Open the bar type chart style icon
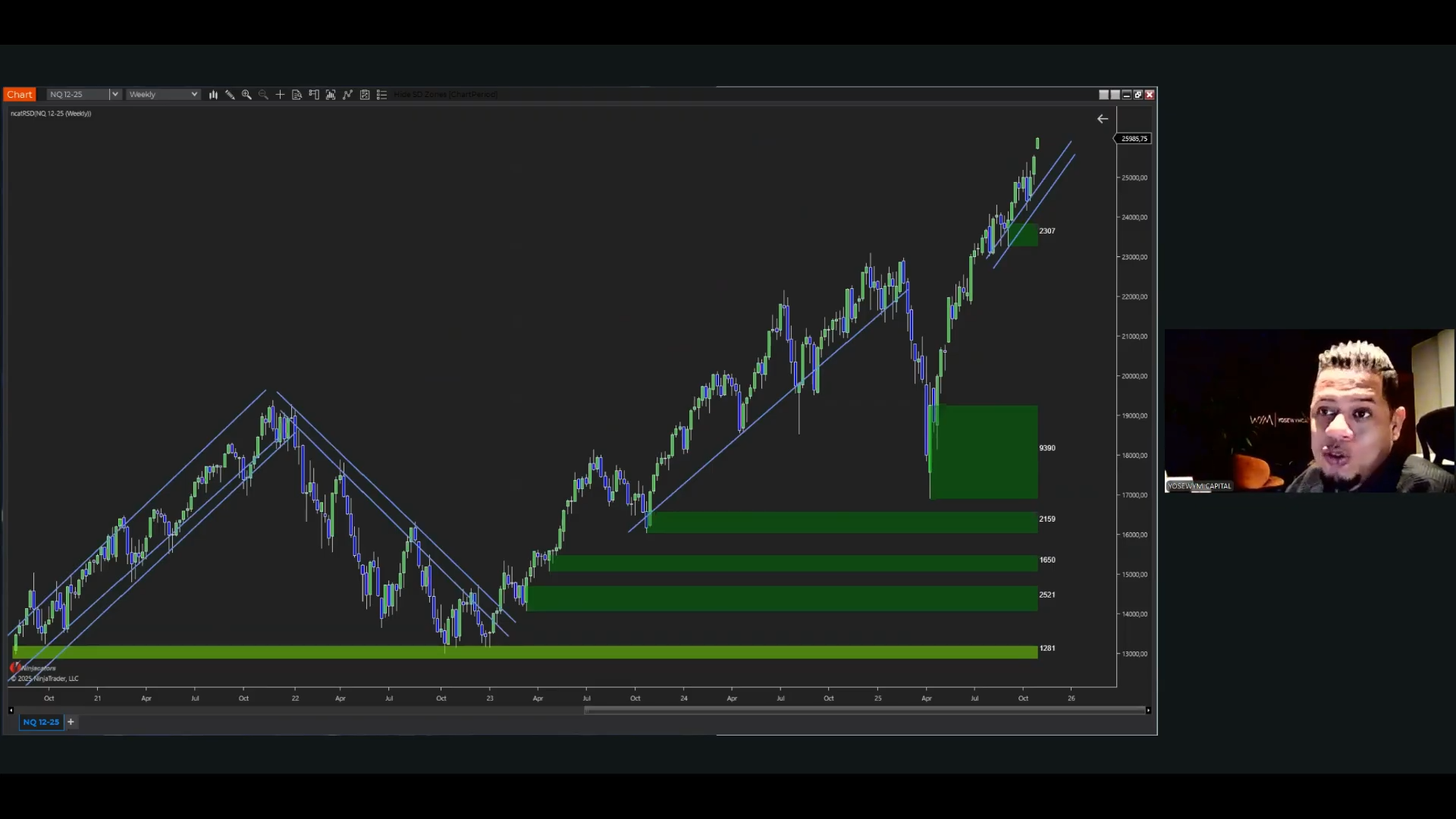Screen dimensions: 1456x819 click(x=213, y=95)
